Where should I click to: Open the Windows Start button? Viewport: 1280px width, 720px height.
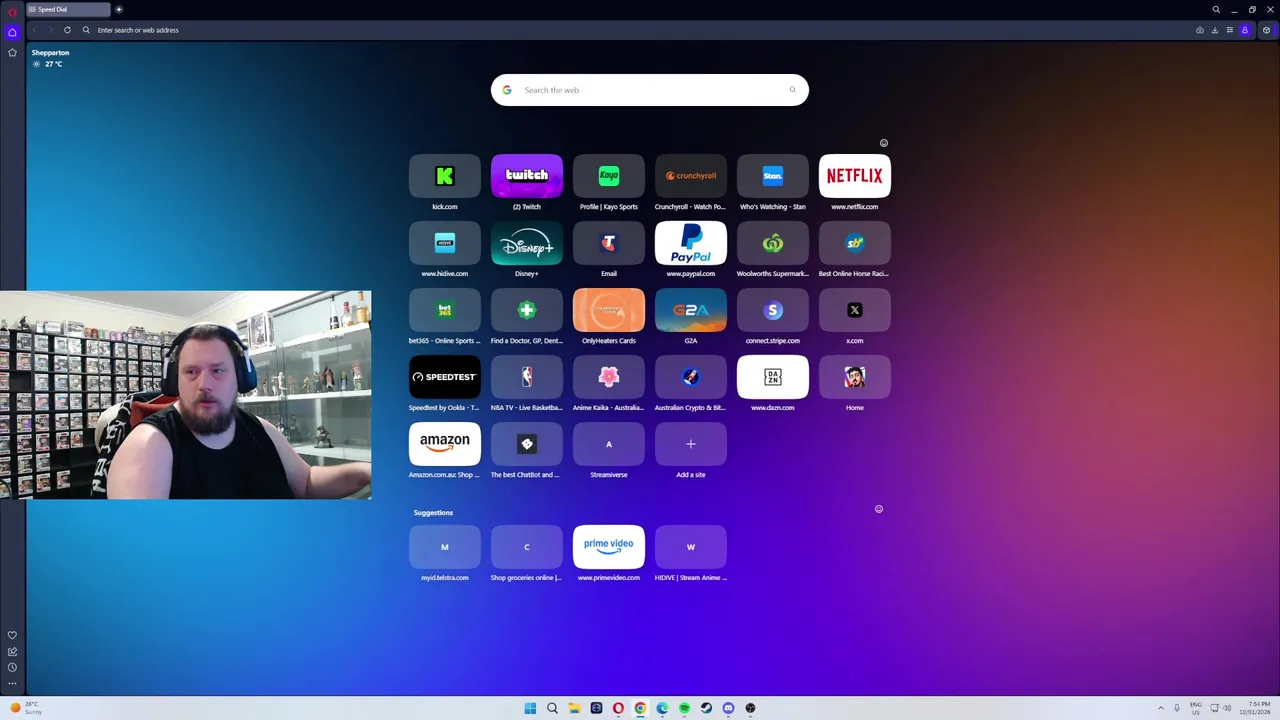click(530, 708)
